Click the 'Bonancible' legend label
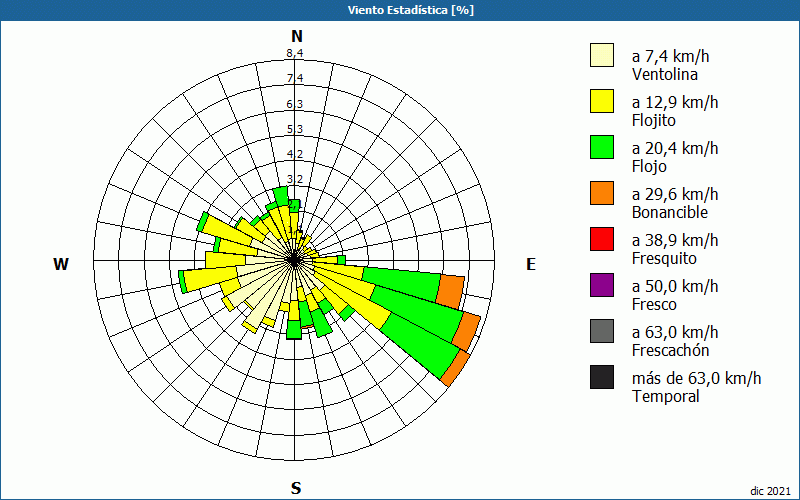 coord(670,212)
